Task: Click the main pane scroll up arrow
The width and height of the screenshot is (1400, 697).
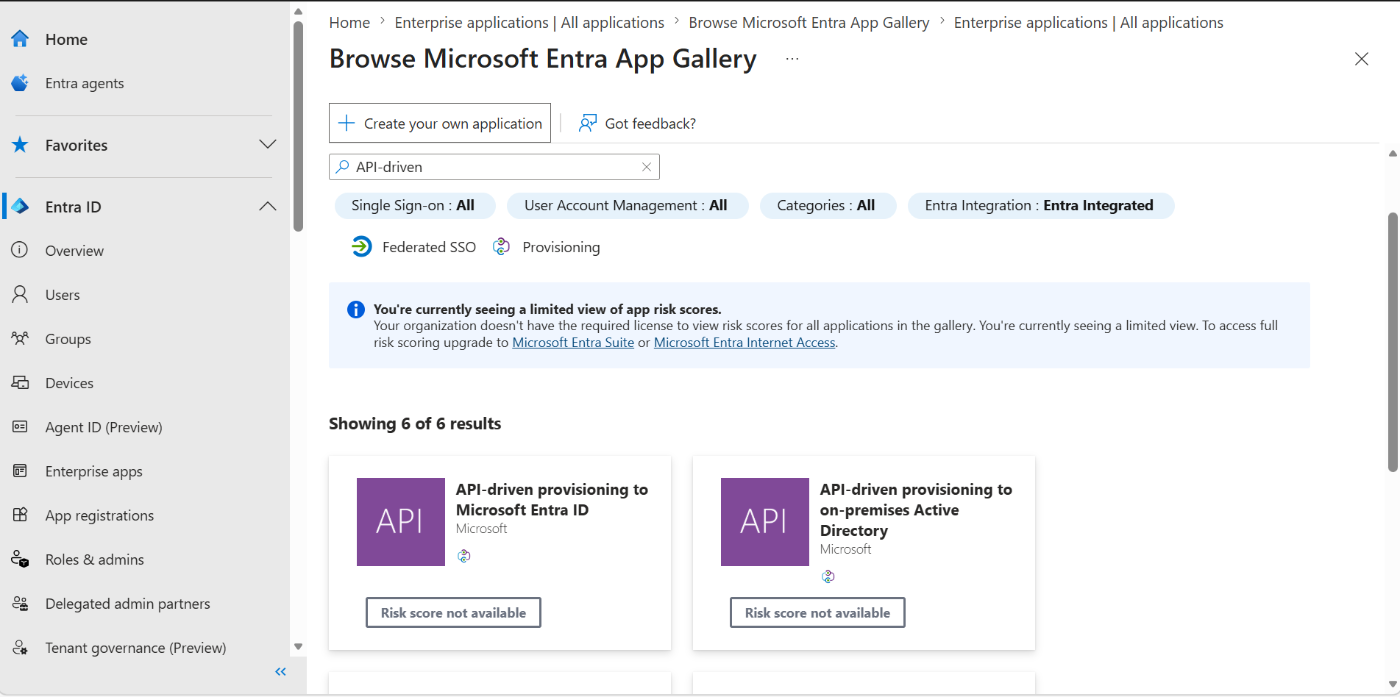Action: (x=1392, y=154)
